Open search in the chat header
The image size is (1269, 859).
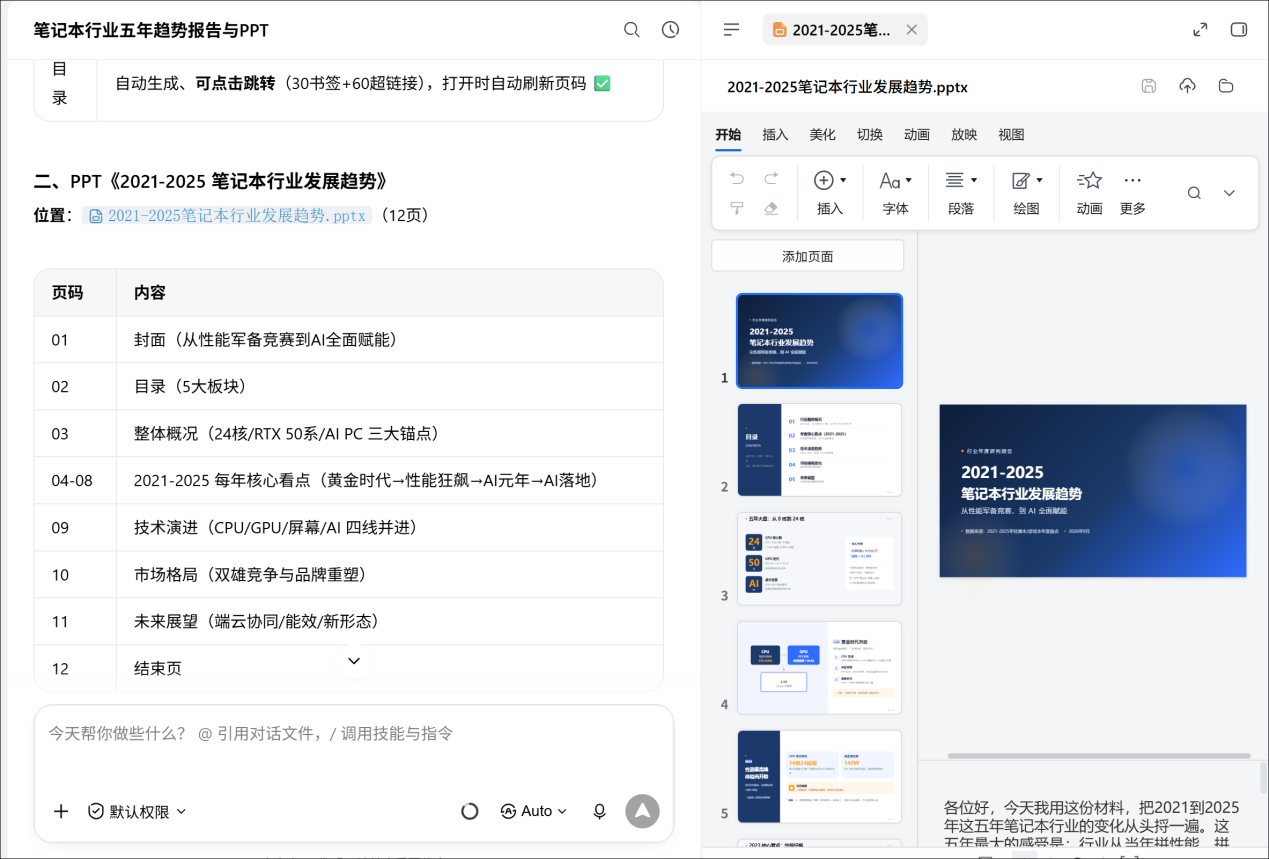[632, 30]
